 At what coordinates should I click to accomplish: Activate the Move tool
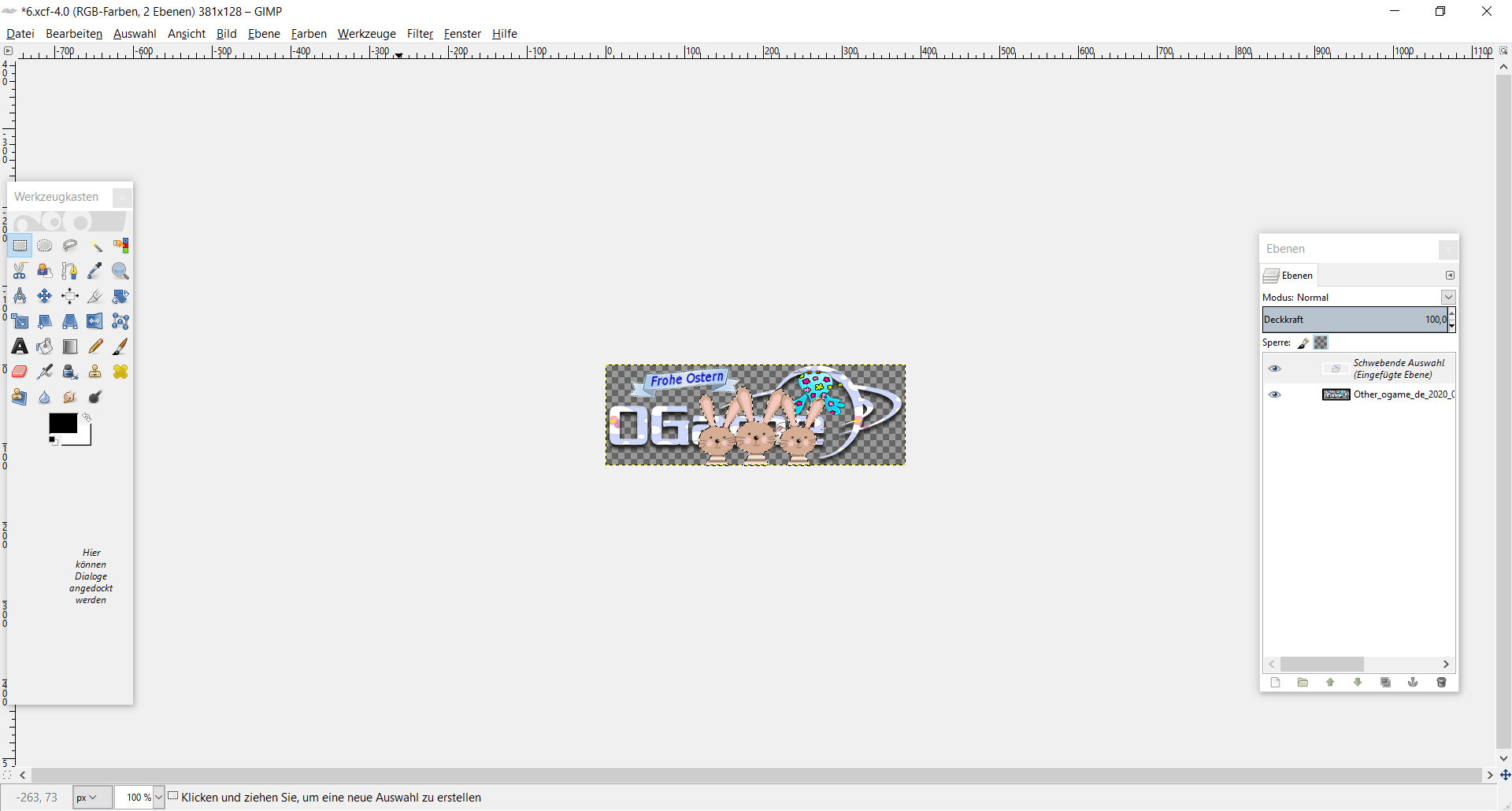tap(45, 296)
